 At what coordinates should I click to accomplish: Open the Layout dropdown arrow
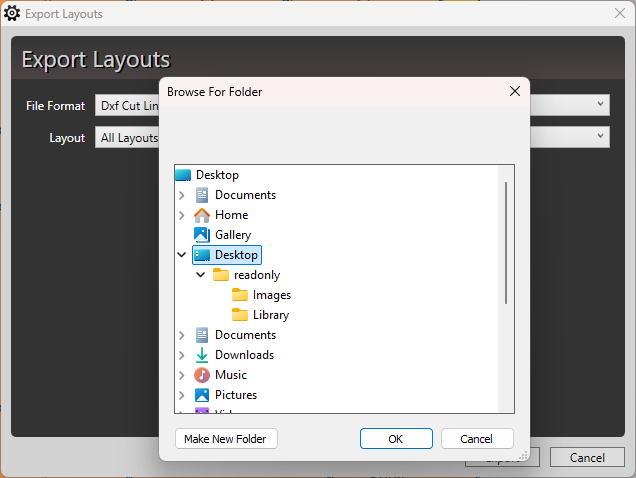(600, 136)
